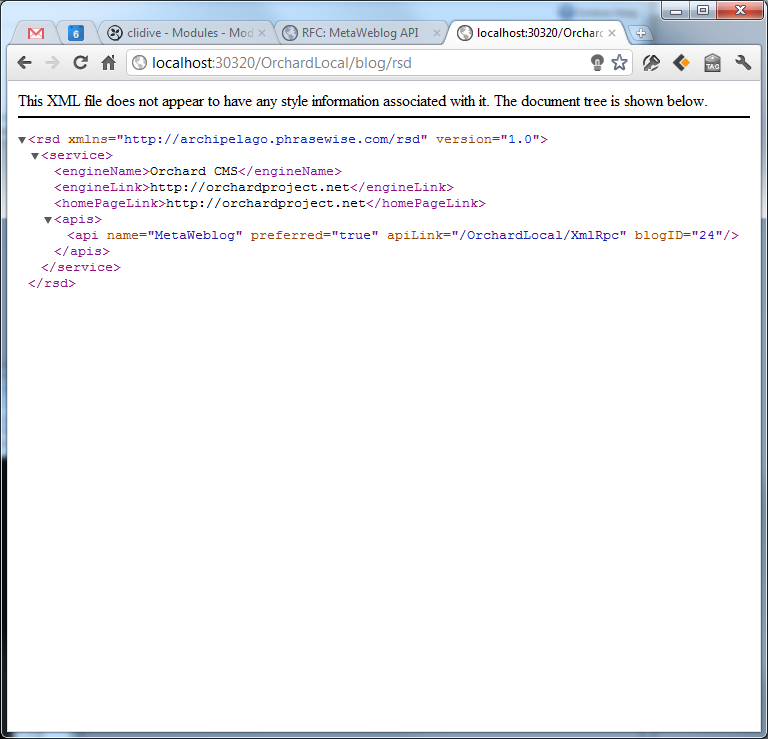The image size is (768, 739).
Task: Go to the Home page icon
Action: coord(109,62)
